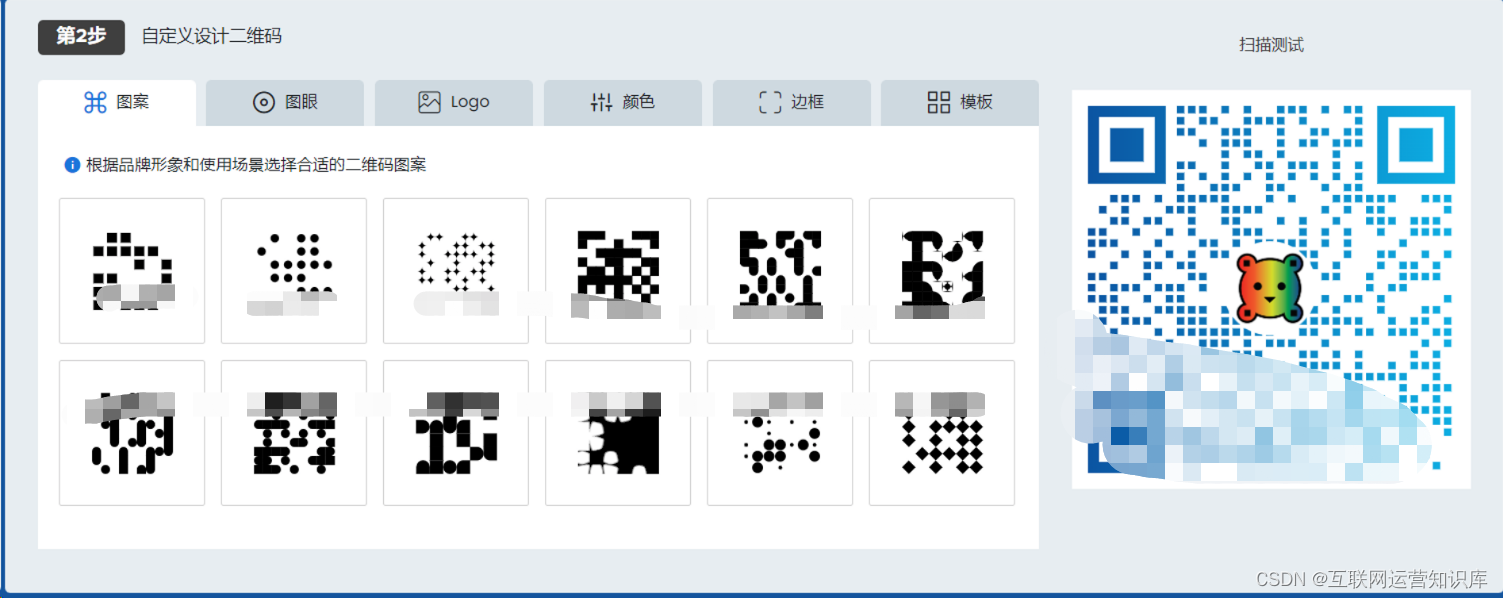Select the varied-size circles QR pattern
Viewport: 1503px width, 598px height.
pyautogui.click(x=780, y=433)
